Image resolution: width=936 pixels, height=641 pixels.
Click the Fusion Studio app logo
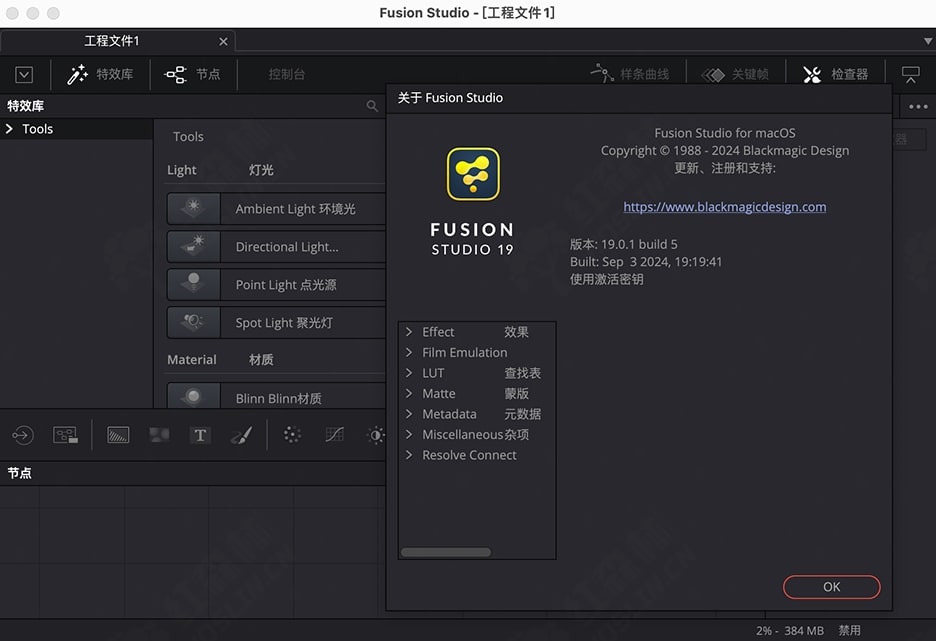[x=473, y=174]
